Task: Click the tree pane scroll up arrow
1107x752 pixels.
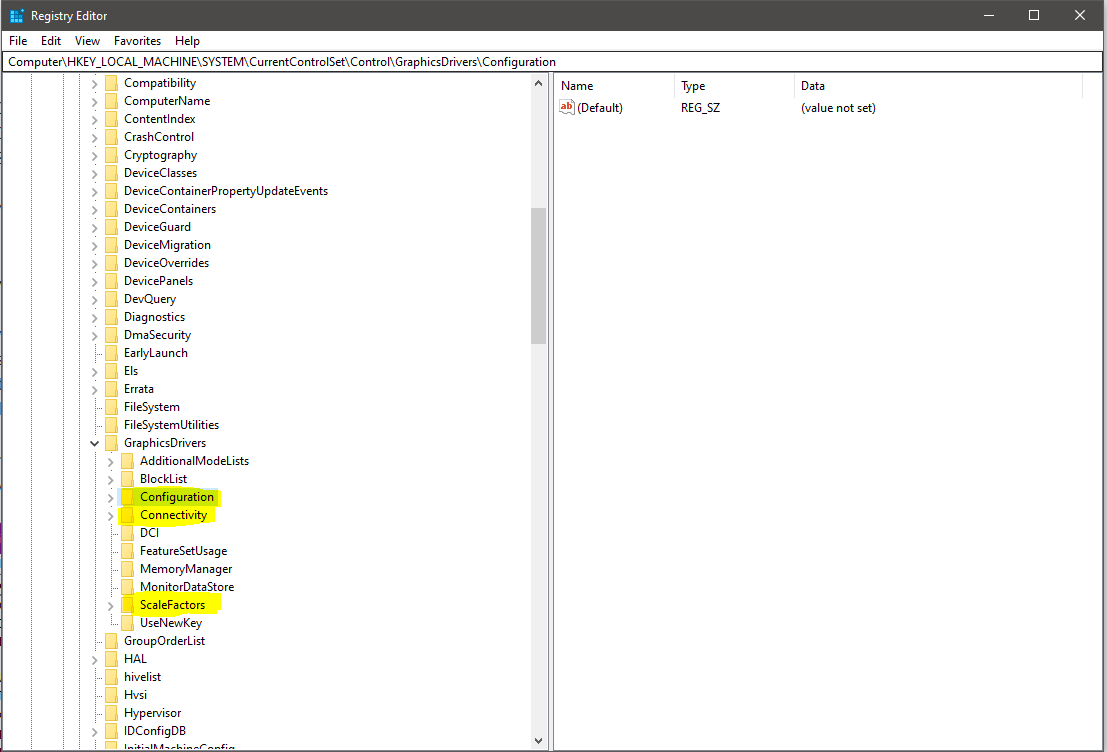Action: pos(539,83)
